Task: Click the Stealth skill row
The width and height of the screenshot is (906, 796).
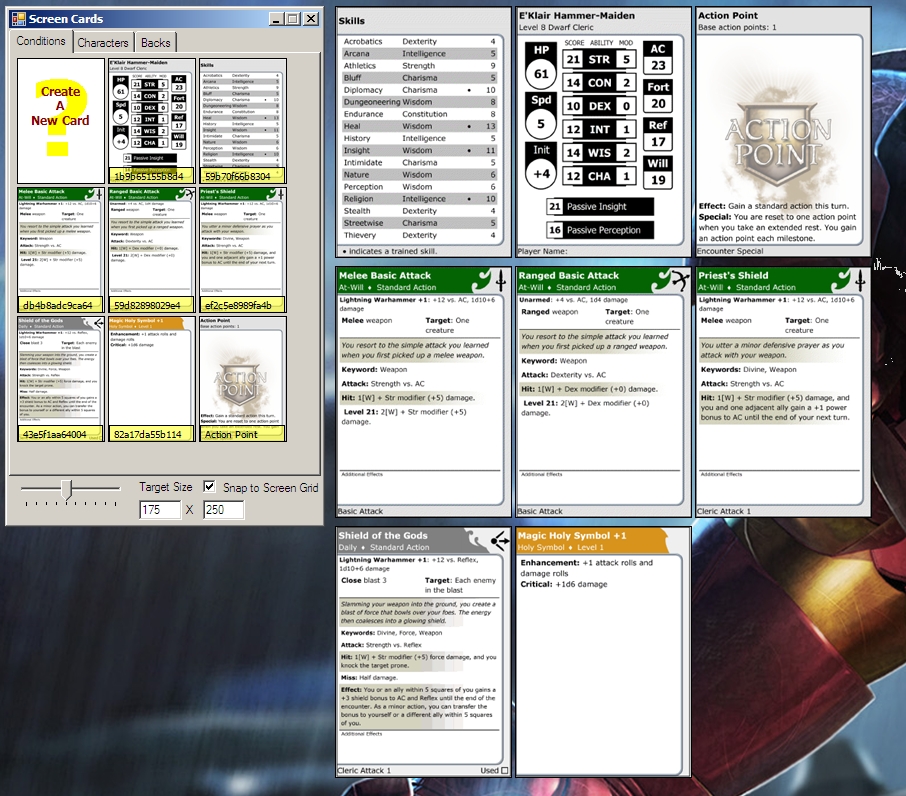Action: (419, 211)
